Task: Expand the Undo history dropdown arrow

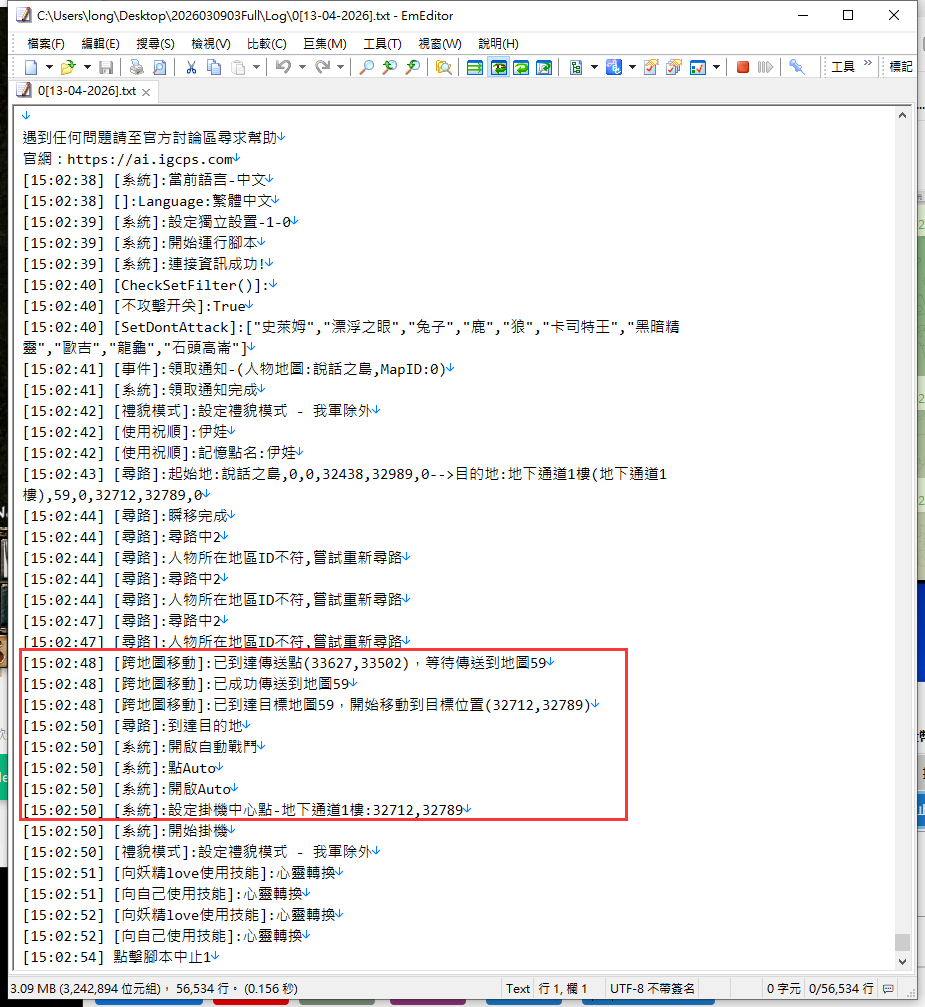Action: click(x=302, y=67)
